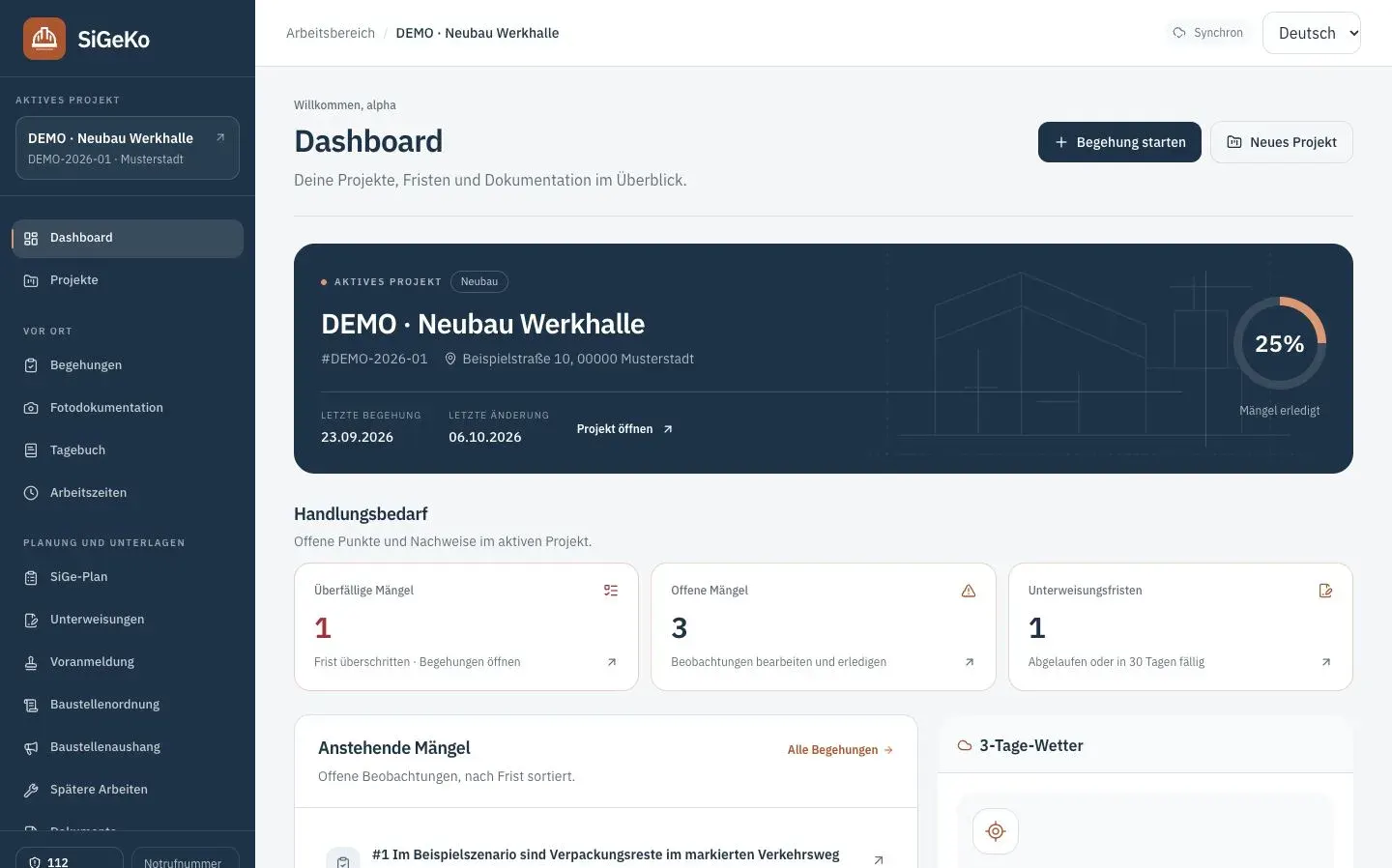This screenshot has width=1392, height=868.
Task: Go to Projekte in the sidebar
Action: pyautogui.click(x=128, y=280)
